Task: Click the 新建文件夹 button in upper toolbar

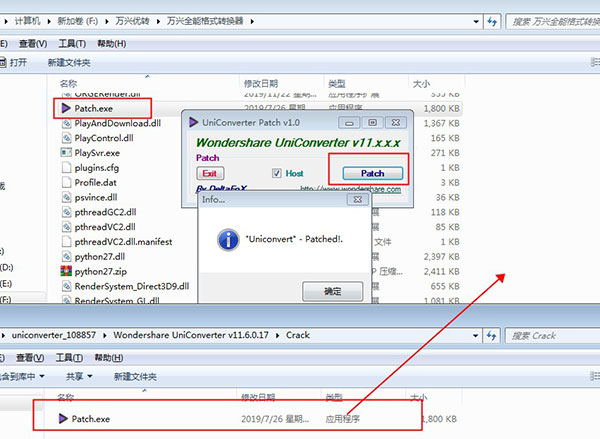Action: click(68, 63)
